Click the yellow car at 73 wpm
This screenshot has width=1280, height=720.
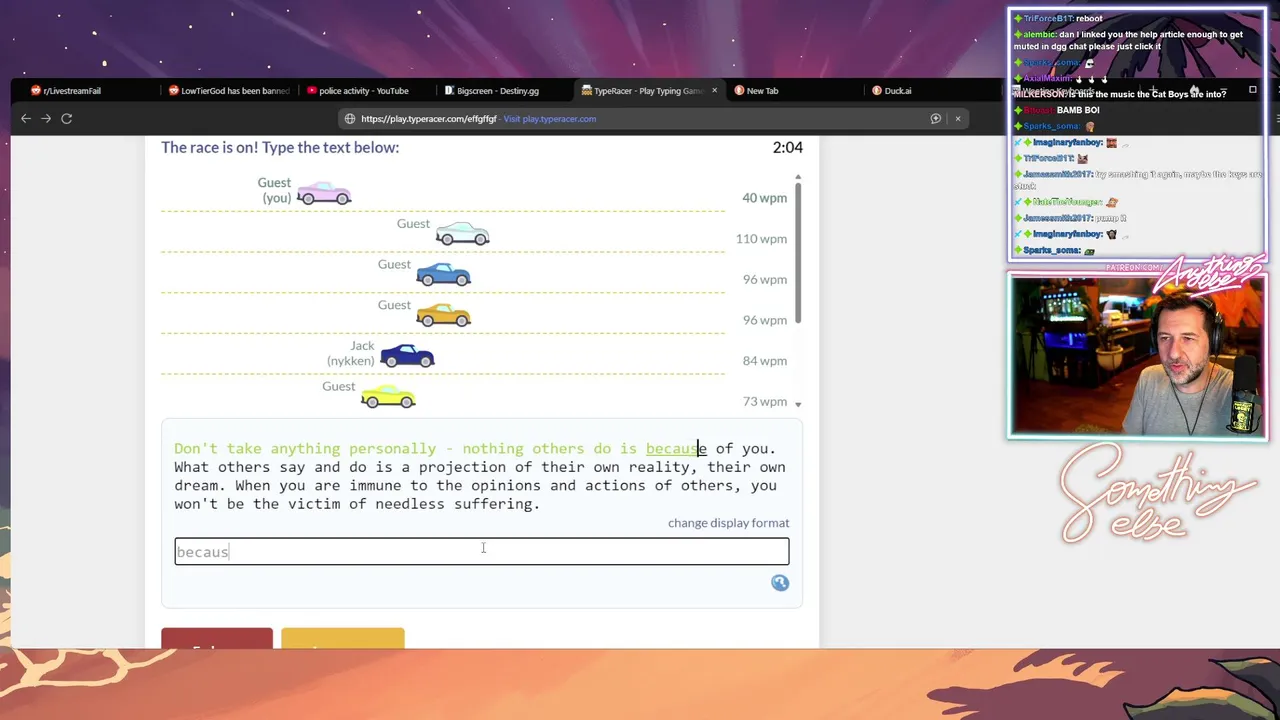pyautogui.click(x=388, y=396)
